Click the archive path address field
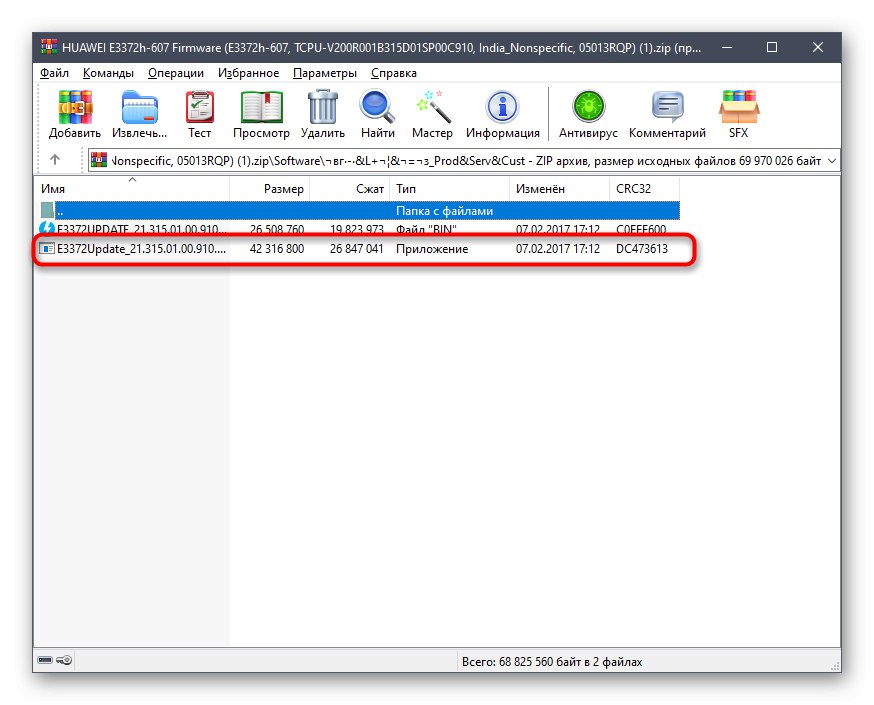Image resolution: width=874 pixels, height=705 pixels. pos(464,161)
